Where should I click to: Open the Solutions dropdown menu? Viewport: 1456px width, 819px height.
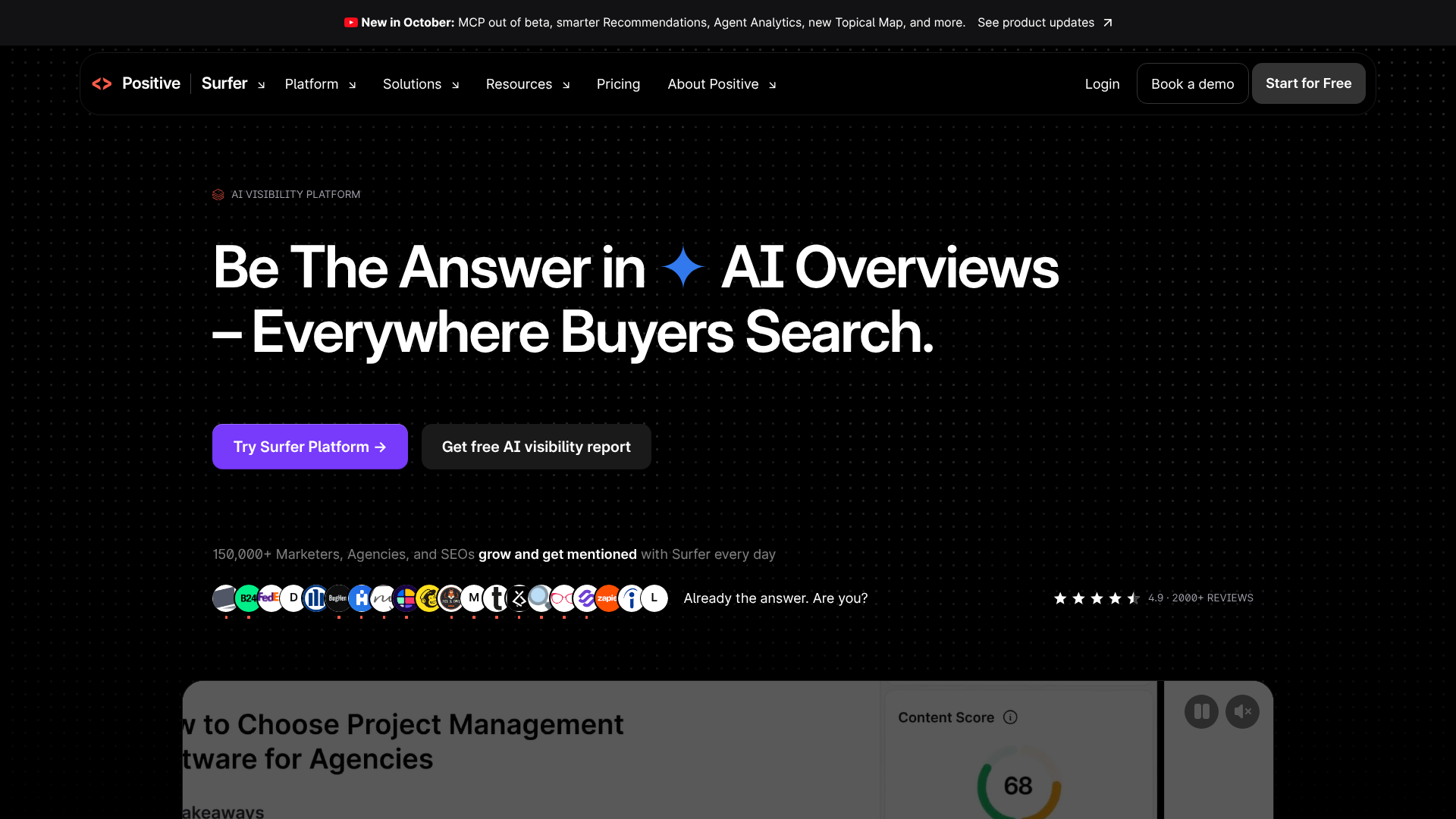click(x=421, y=84)
